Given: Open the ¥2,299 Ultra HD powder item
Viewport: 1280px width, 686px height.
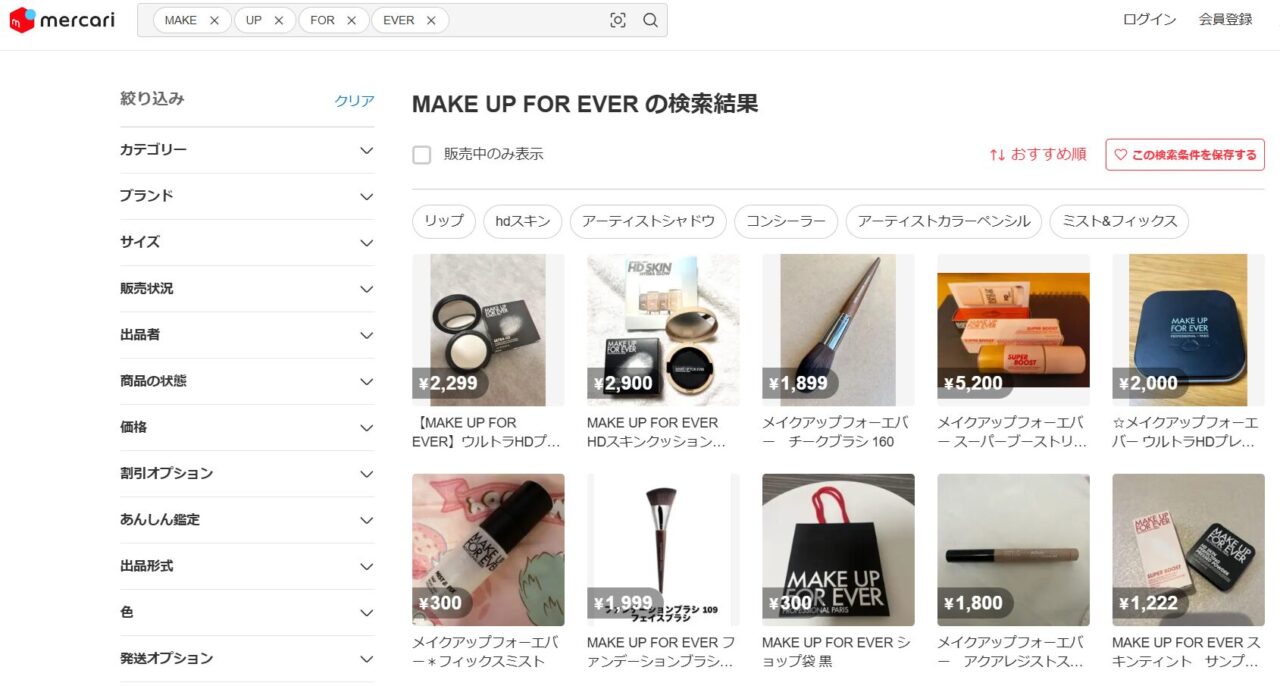Looking at the screenshot, I should pyautogui.click(x=488, y=330).
